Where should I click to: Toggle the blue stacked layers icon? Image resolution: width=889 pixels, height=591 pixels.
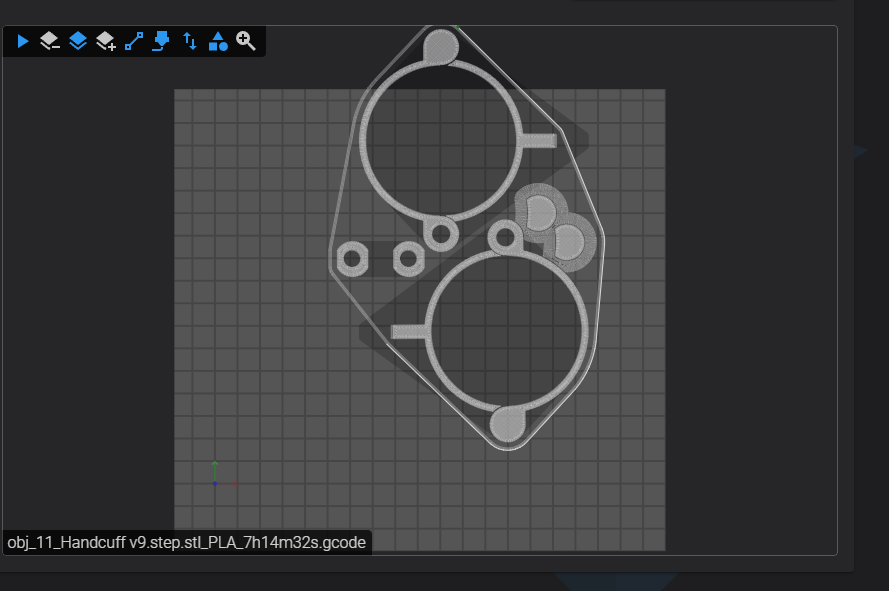(x=78, y=41)
